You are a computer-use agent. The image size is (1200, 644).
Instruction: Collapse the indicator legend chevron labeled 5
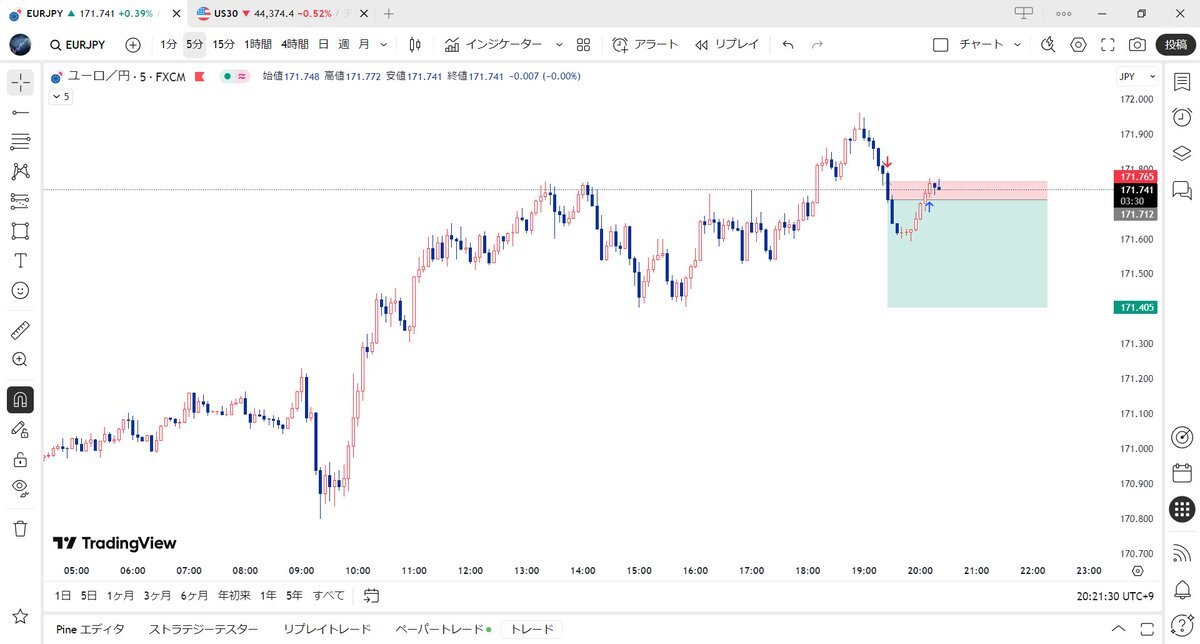coord(60,97)
